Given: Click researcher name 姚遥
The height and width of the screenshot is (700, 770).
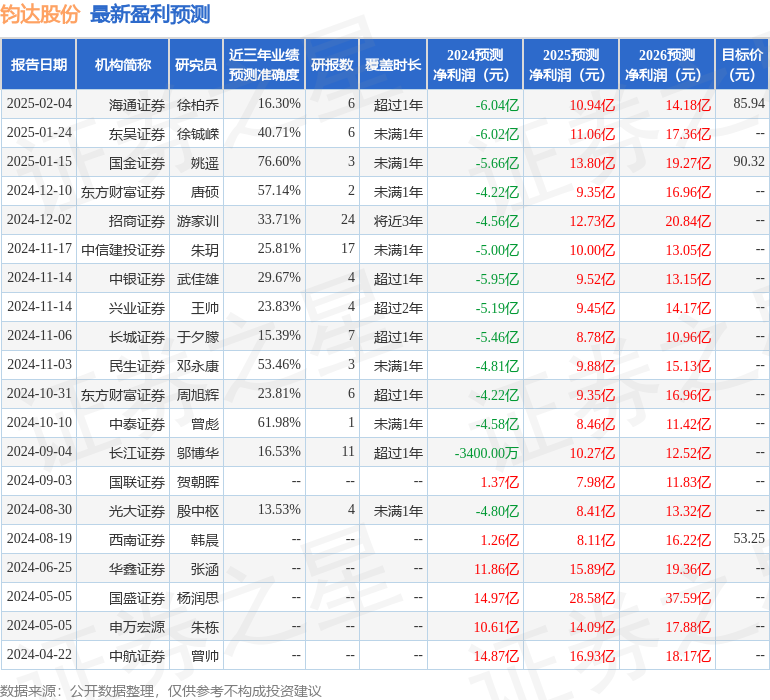Looking at the screenshot, I should 205,163.
